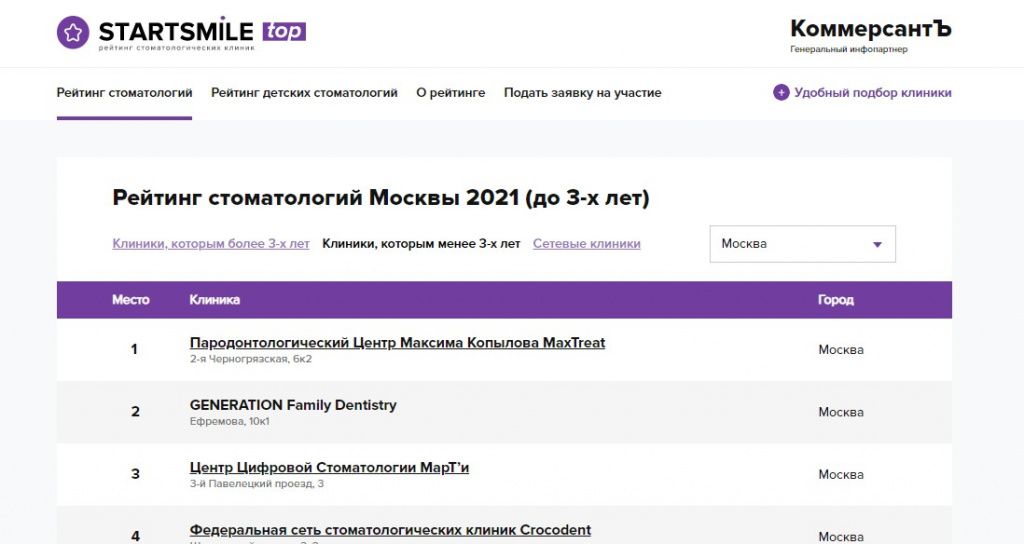
Task: Click the Город column header
Action: tap(836, 300)
